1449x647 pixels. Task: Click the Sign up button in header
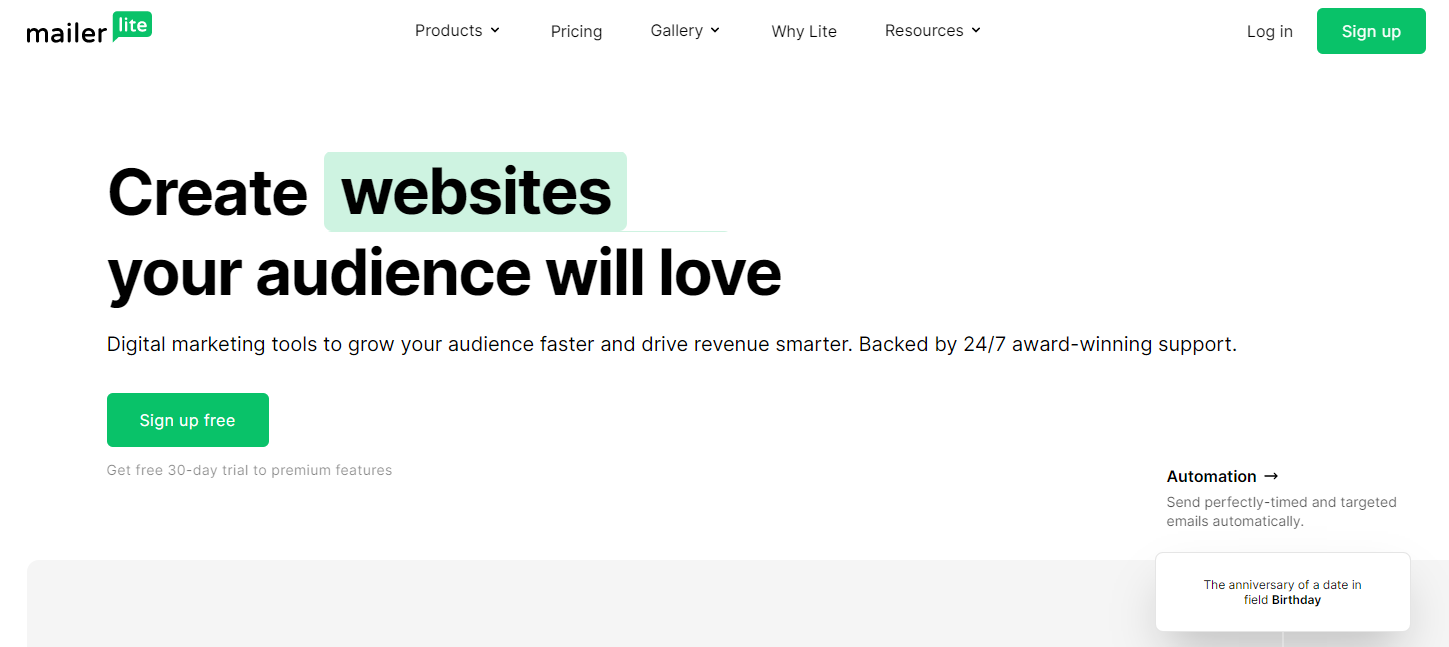pyautogui.click(x=1371, y=31)
